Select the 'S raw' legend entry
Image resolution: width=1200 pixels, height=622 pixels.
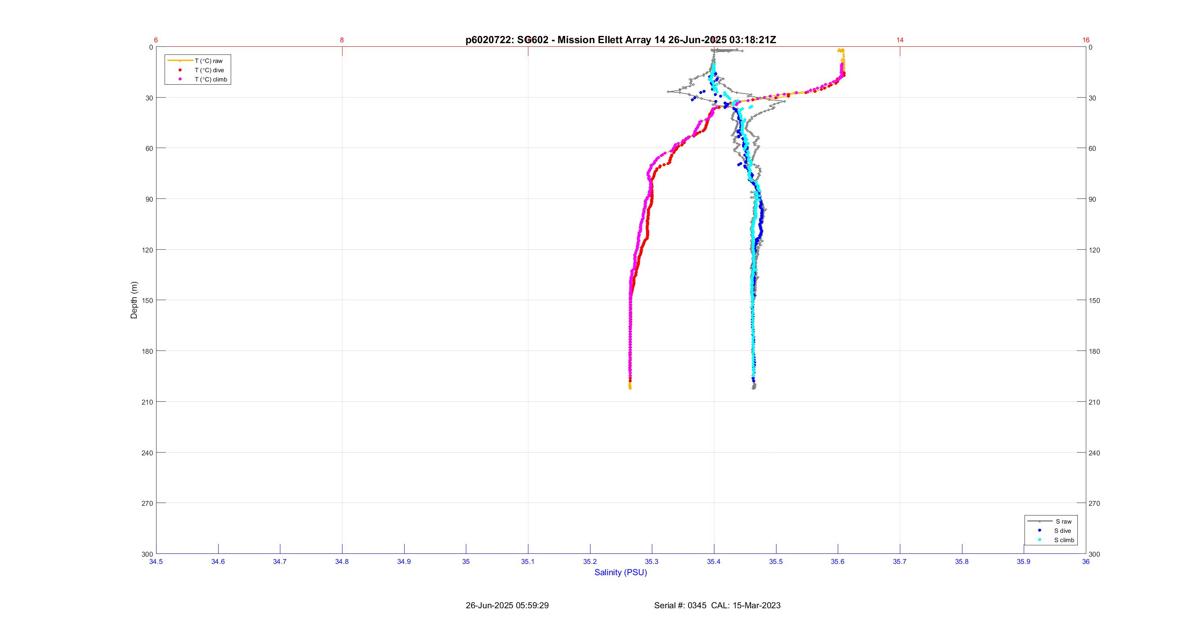point(1064,522)
